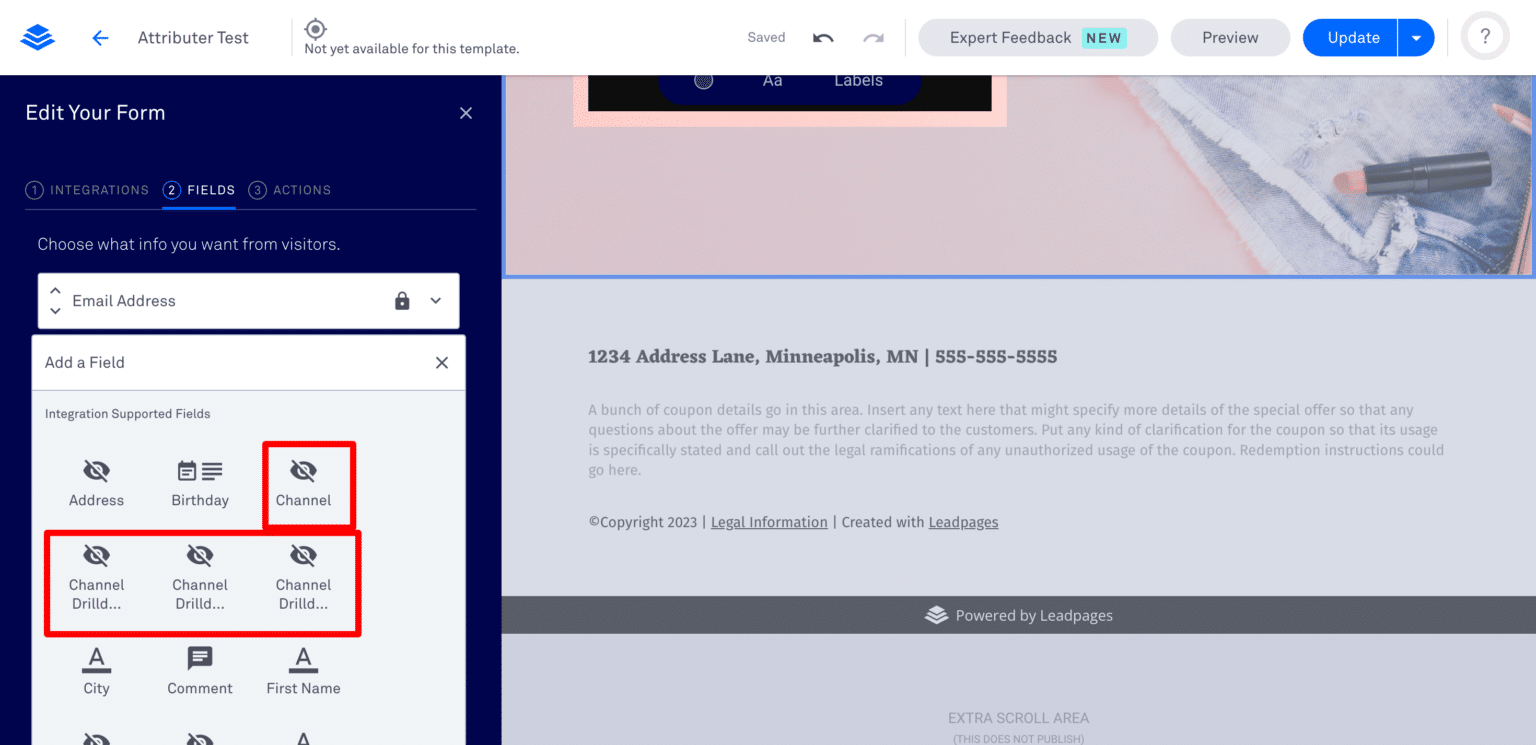Switch to the Integrations step tab
The height and width of the screenshot is (745, 1536).
(87, 190)
